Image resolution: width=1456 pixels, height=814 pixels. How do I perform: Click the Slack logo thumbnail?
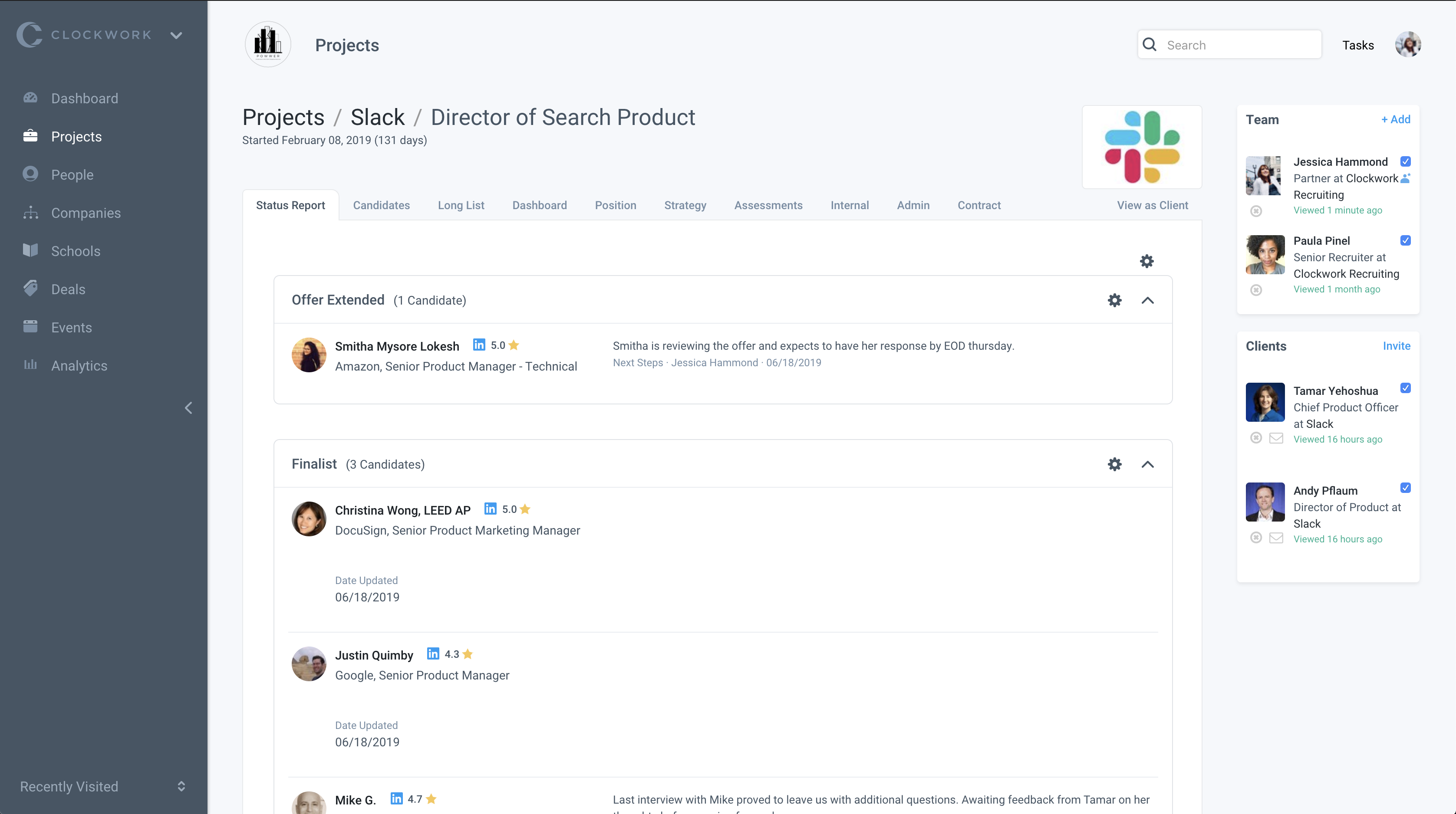[x=1142, y=147]
